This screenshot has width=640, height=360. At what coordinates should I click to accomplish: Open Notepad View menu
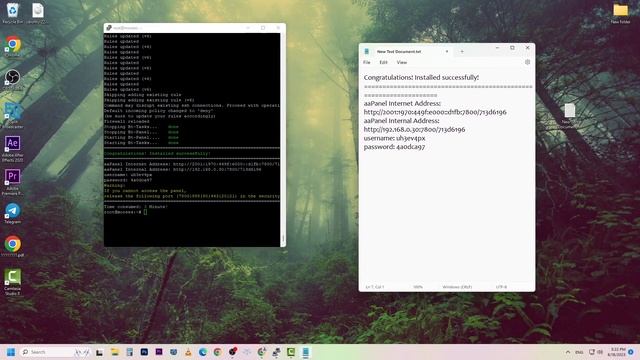[x=402, y=62]
